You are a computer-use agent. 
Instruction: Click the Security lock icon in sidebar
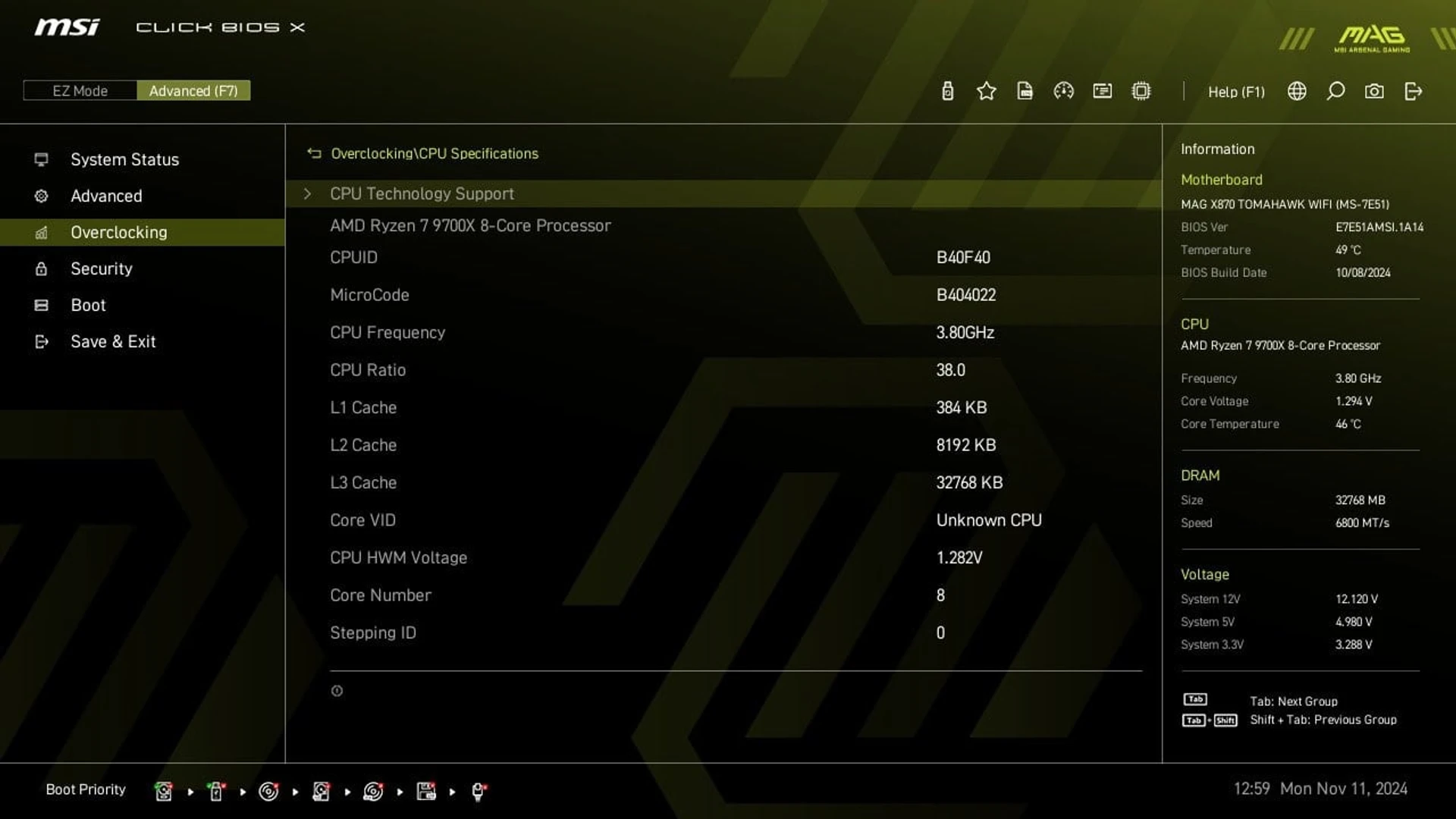click(41, 268)
